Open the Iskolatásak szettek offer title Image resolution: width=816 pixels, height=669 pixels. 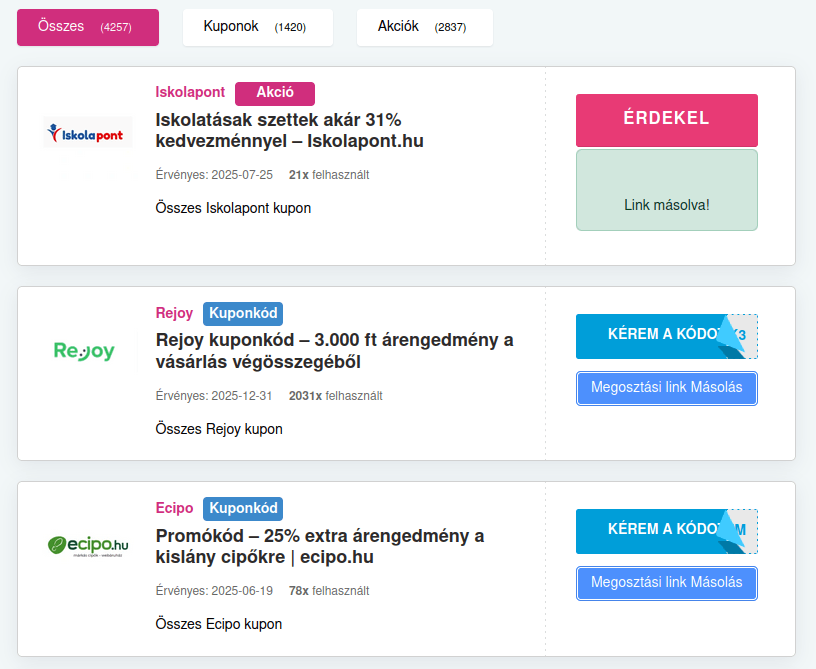pyautogui.click(x=289, y=130)
